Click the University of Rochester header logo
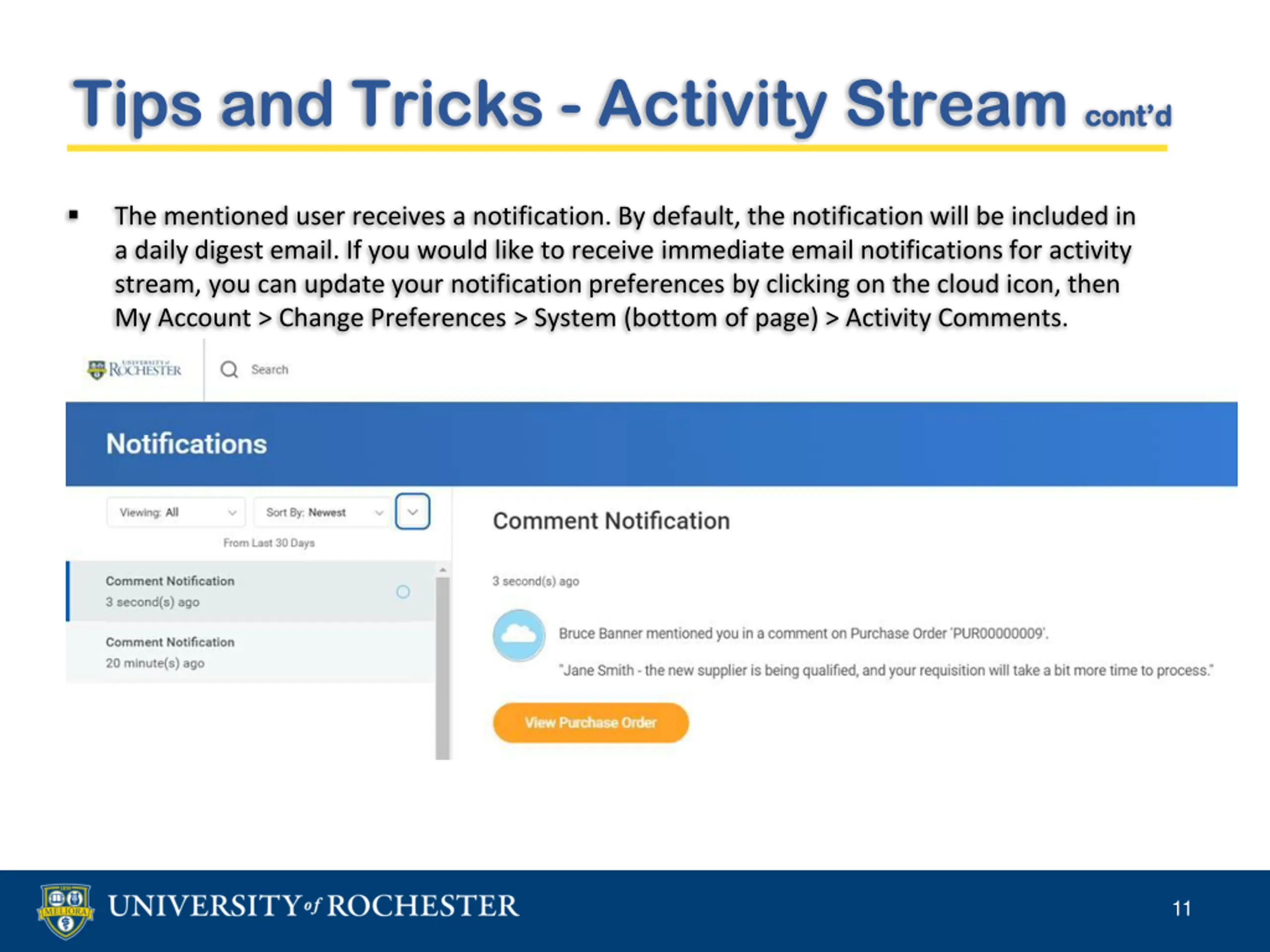Screen dimensions: 1270x952 pos(134,369)
